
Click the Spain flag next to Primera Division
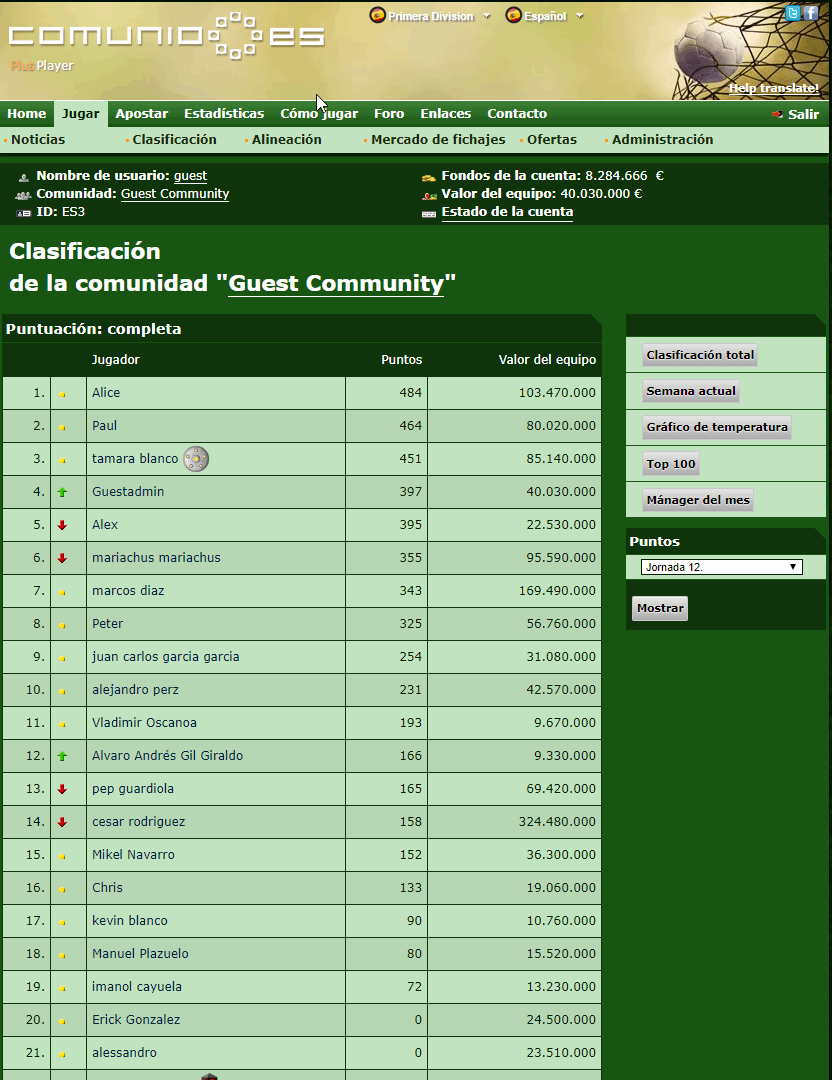(x=378, y=16)
